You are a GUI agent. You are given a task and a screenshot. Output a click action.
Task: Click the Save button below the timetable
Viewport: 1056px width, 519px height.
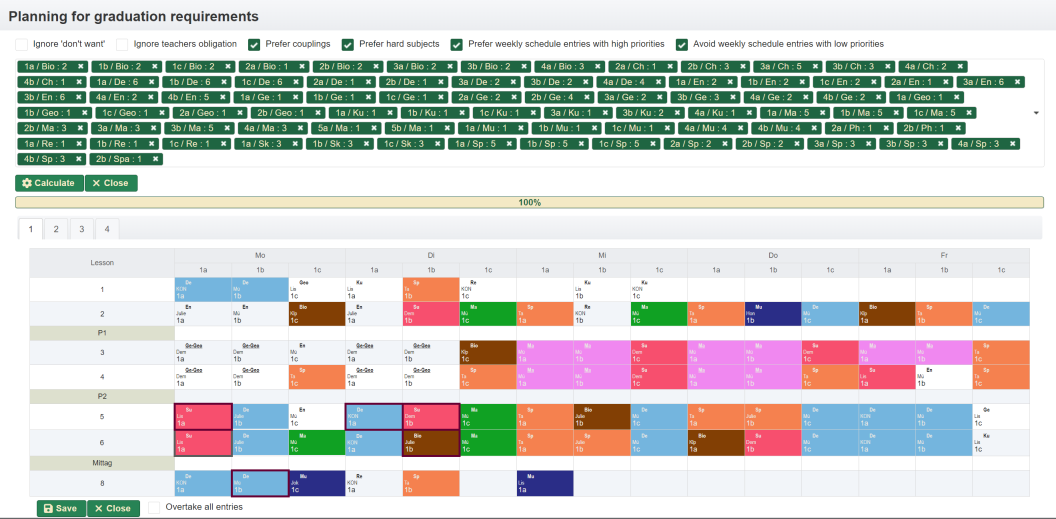tap(61, 508)
